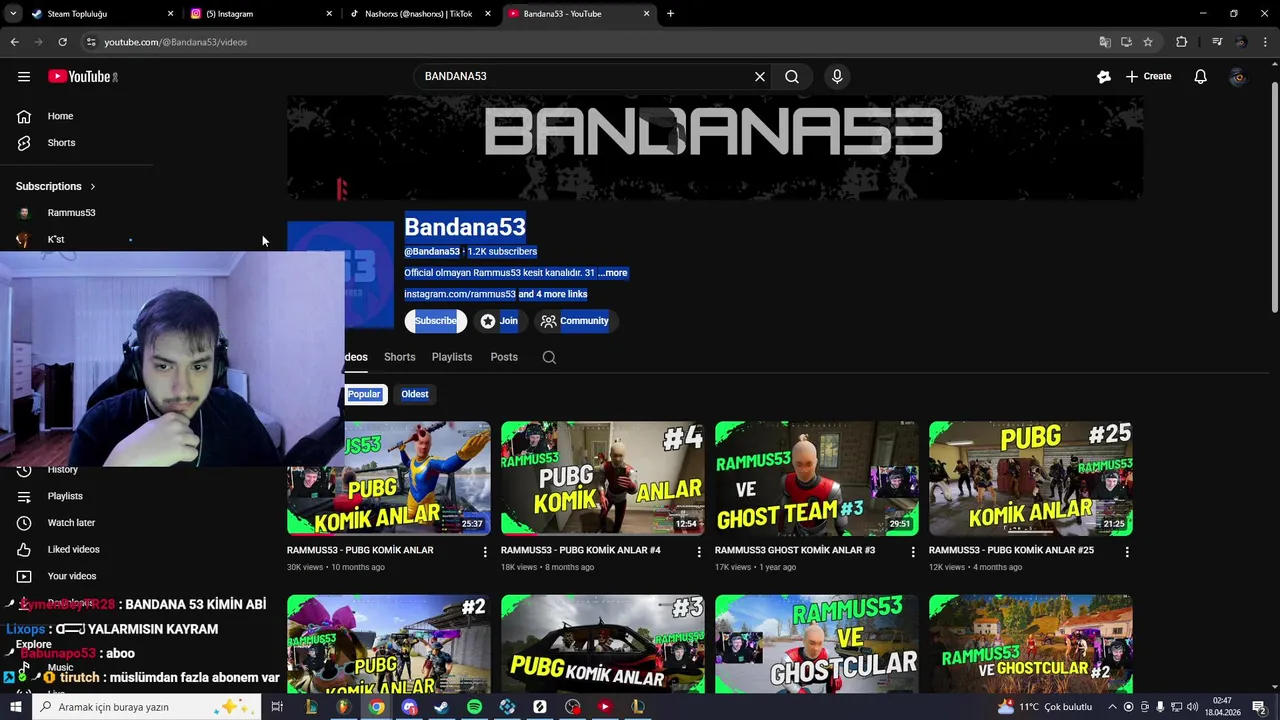Open History in the sidebar
Screen dimensions: 1280x720
coord(62,469)
